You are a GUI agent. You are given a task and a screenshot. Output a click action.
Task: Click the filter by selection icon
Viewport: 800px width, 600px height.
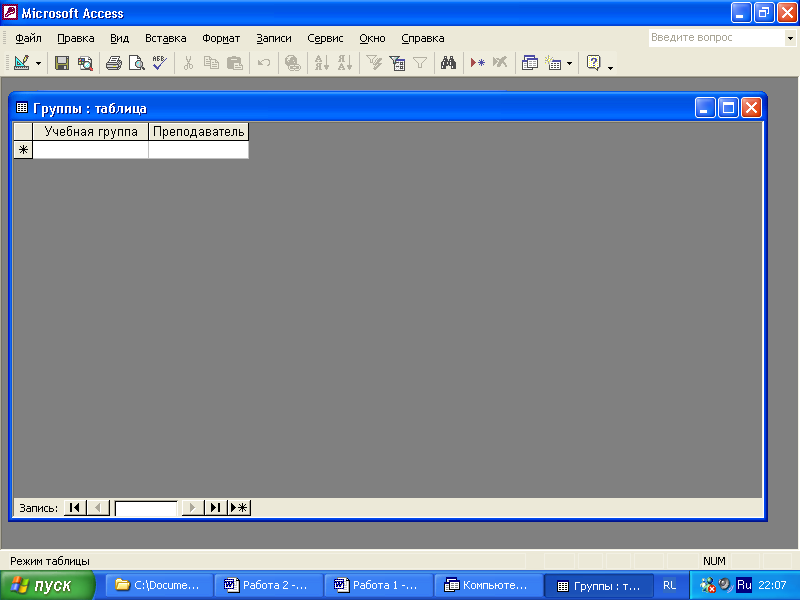tap(374, 63)
